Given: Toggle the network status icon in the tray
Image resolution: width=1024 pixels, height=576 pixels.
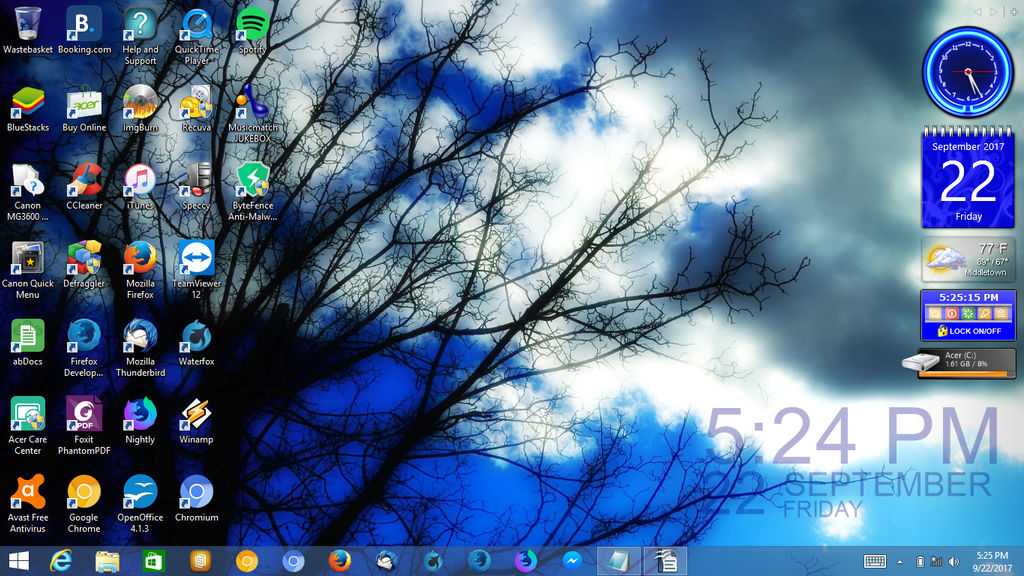Looking at the screenshot, I should (x=936, y=561).
